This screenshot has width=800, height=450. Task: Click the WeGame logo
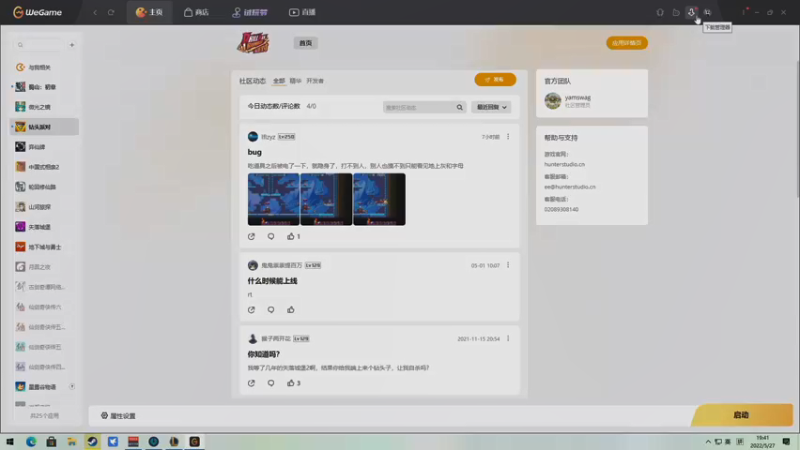(x=37, y=12)
